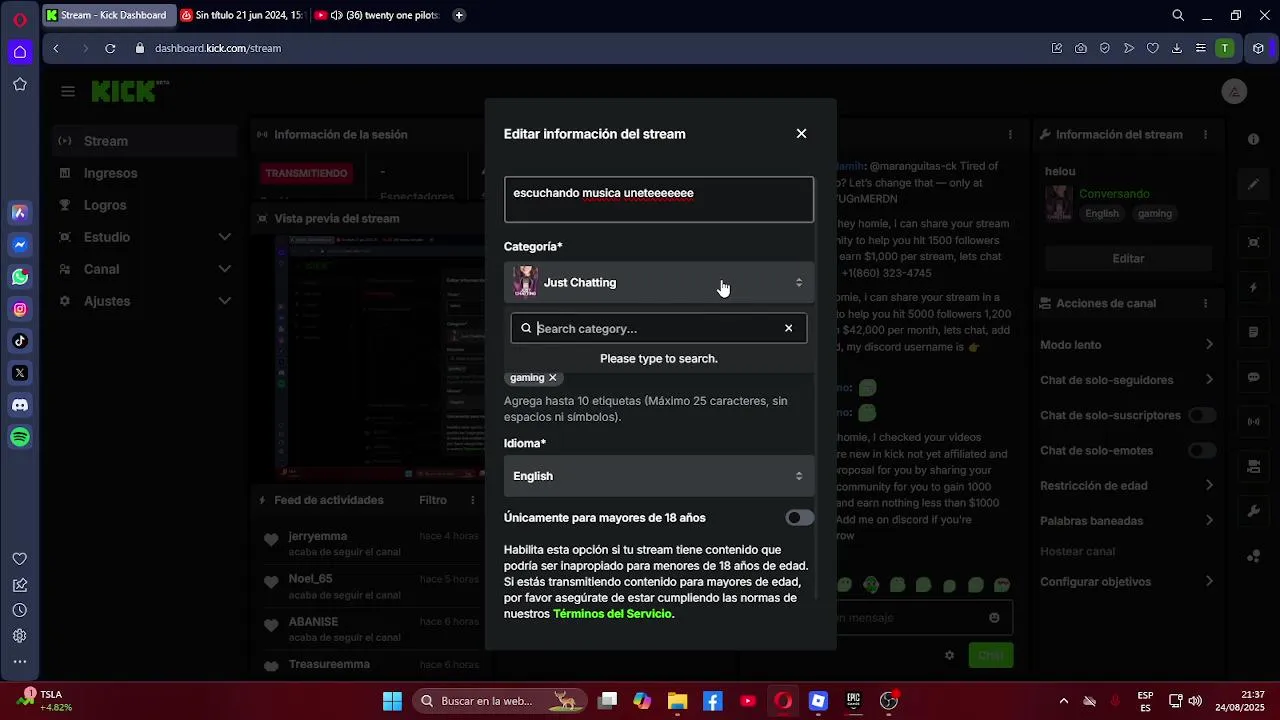Toggle Chat de solo-suscriptores
This screenshot has width=1280, height=720.
click(x=1202, y=415)
